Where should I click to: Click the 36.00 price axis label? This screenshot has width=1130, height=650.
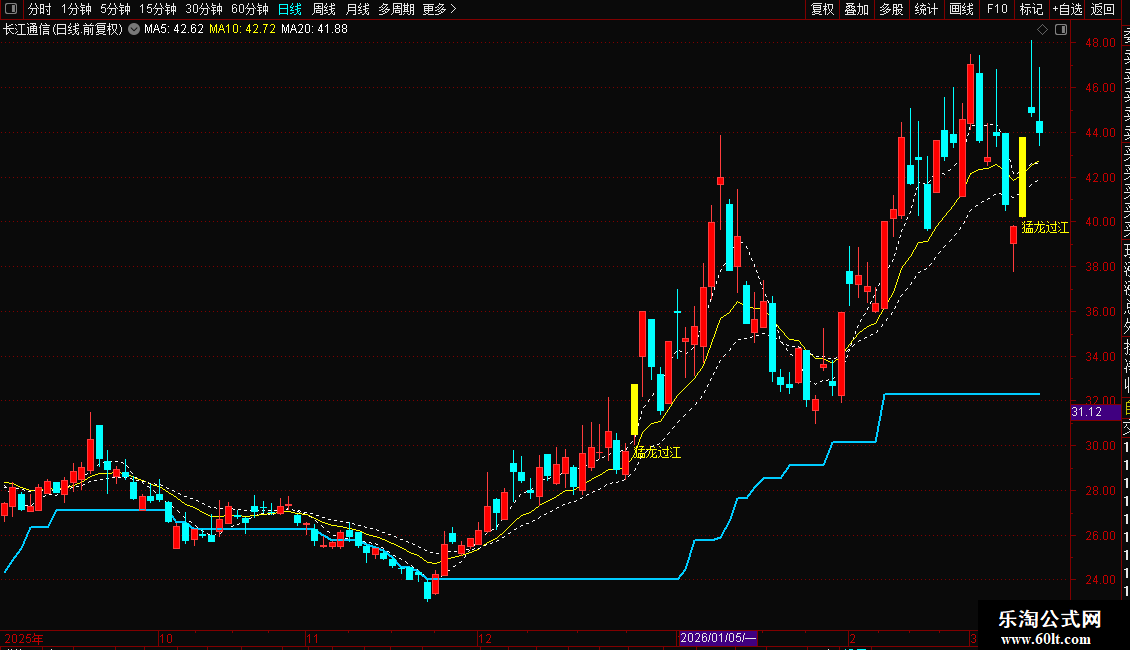point(1100,312)
